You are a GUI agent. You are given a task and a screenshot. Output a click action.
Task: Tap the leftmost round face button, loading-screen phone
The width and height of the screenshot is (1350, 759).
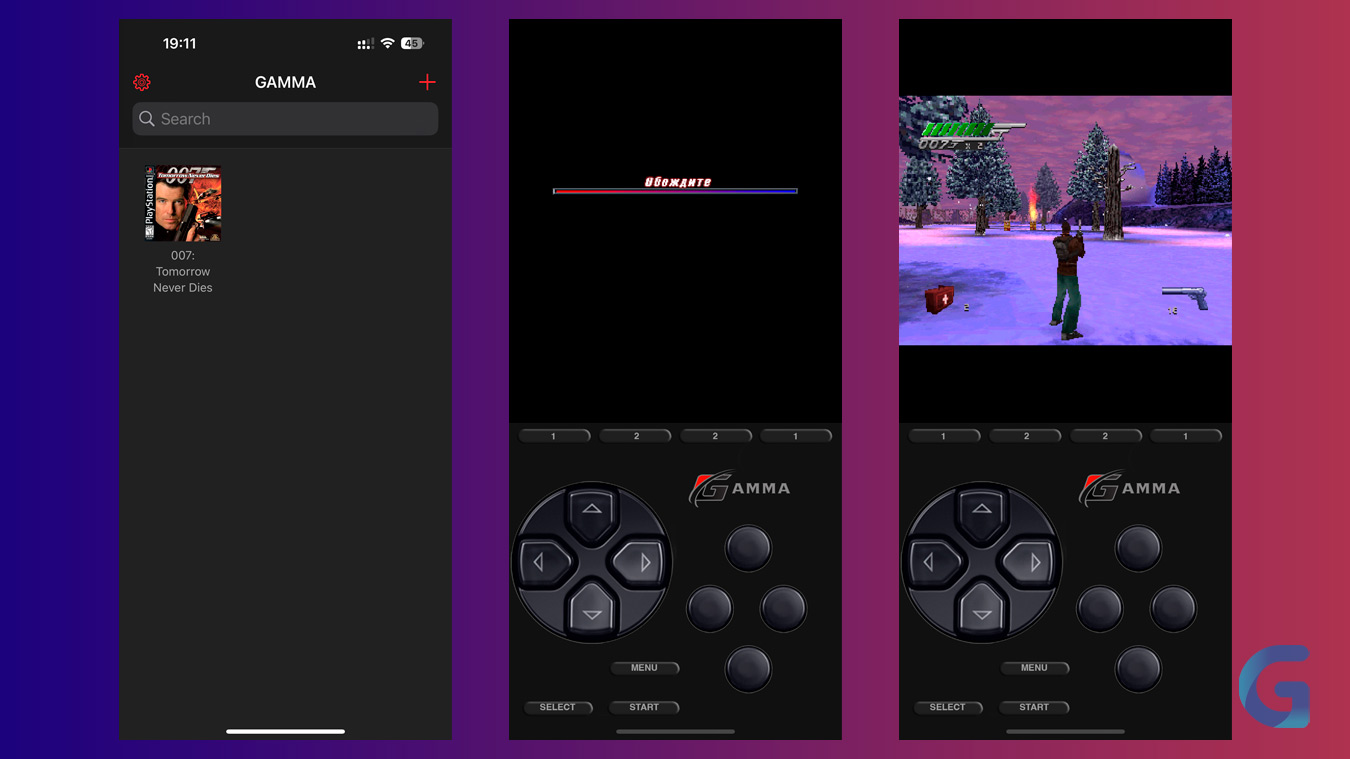click(x=710, y=608)
